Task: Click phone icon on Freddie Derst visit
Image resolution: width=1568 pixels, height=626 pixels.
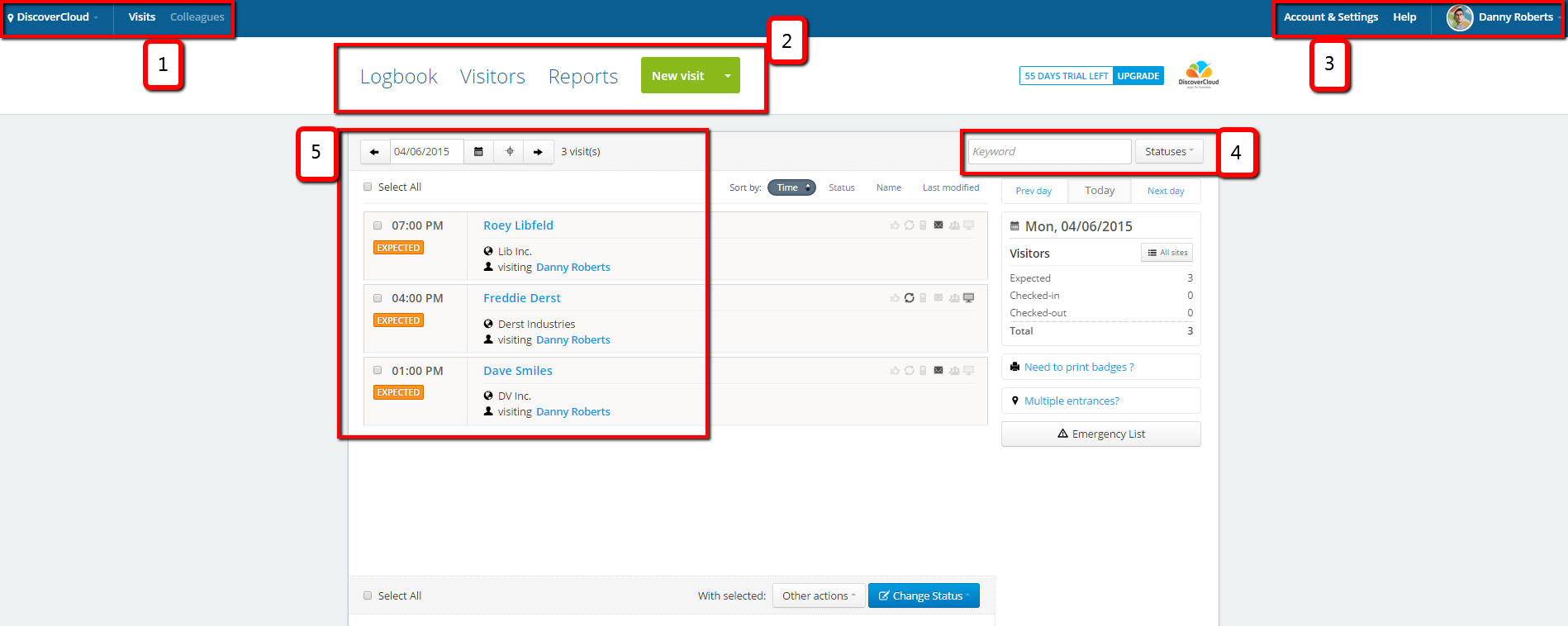Action: pos(924,298)
